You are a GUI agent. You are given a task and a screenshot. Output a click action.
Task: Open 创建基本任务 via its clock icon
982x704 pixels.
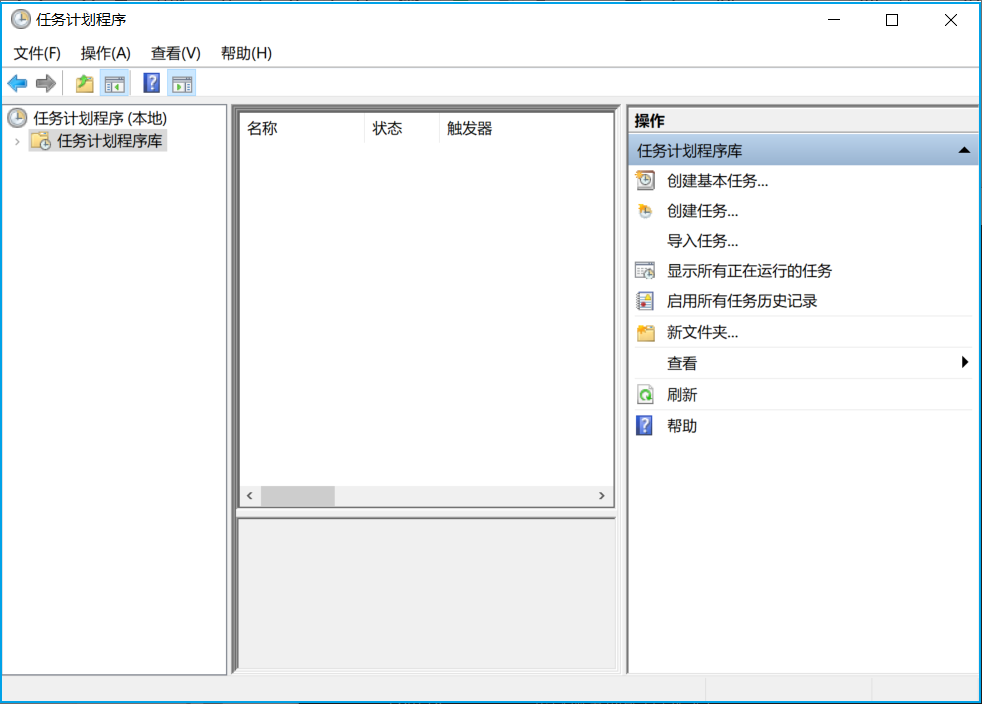(x=645, y=180)
